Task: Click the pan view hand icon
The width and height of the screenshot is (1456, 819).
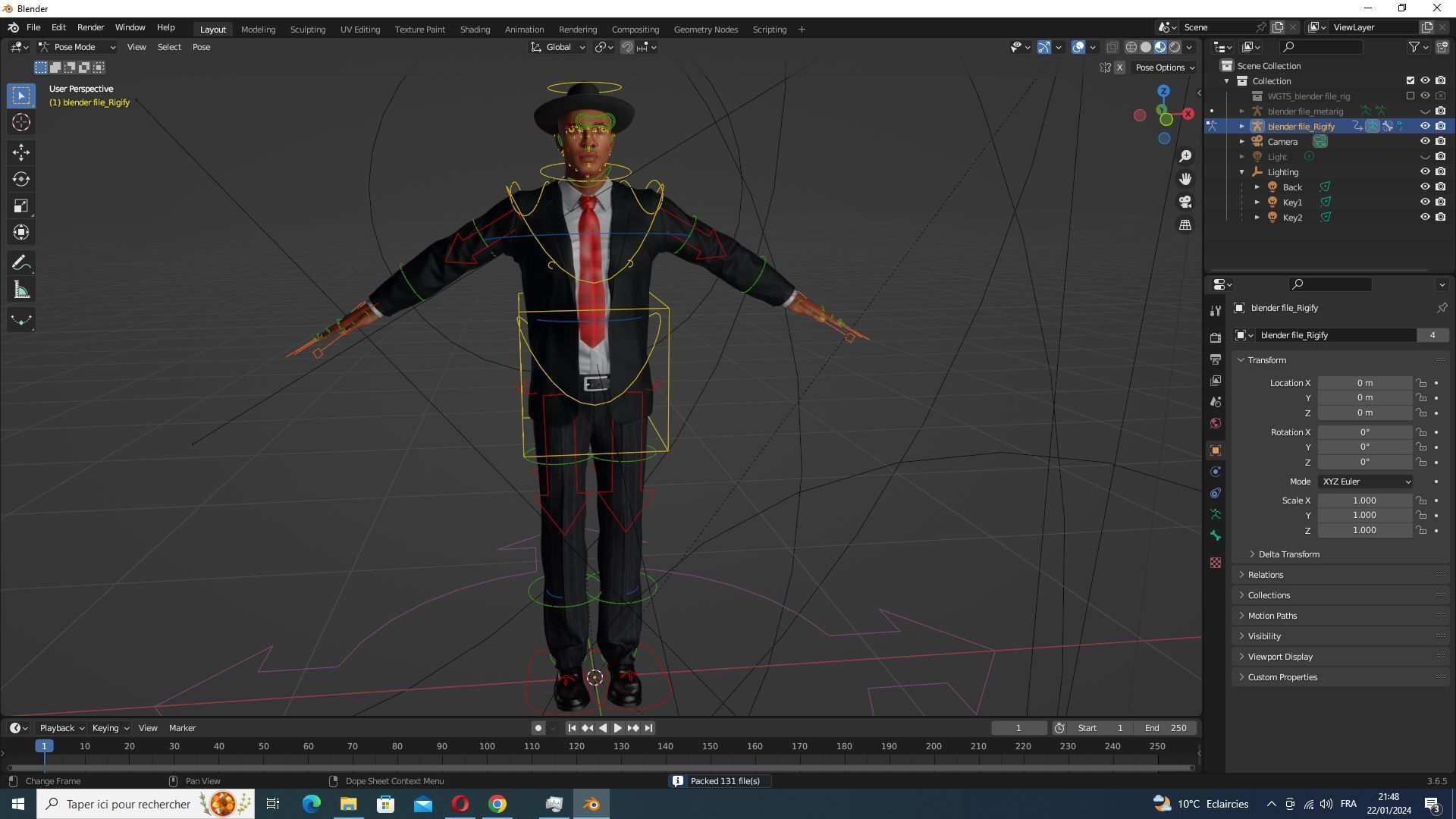Action: pyautogui.click(x=1185, y=179)
